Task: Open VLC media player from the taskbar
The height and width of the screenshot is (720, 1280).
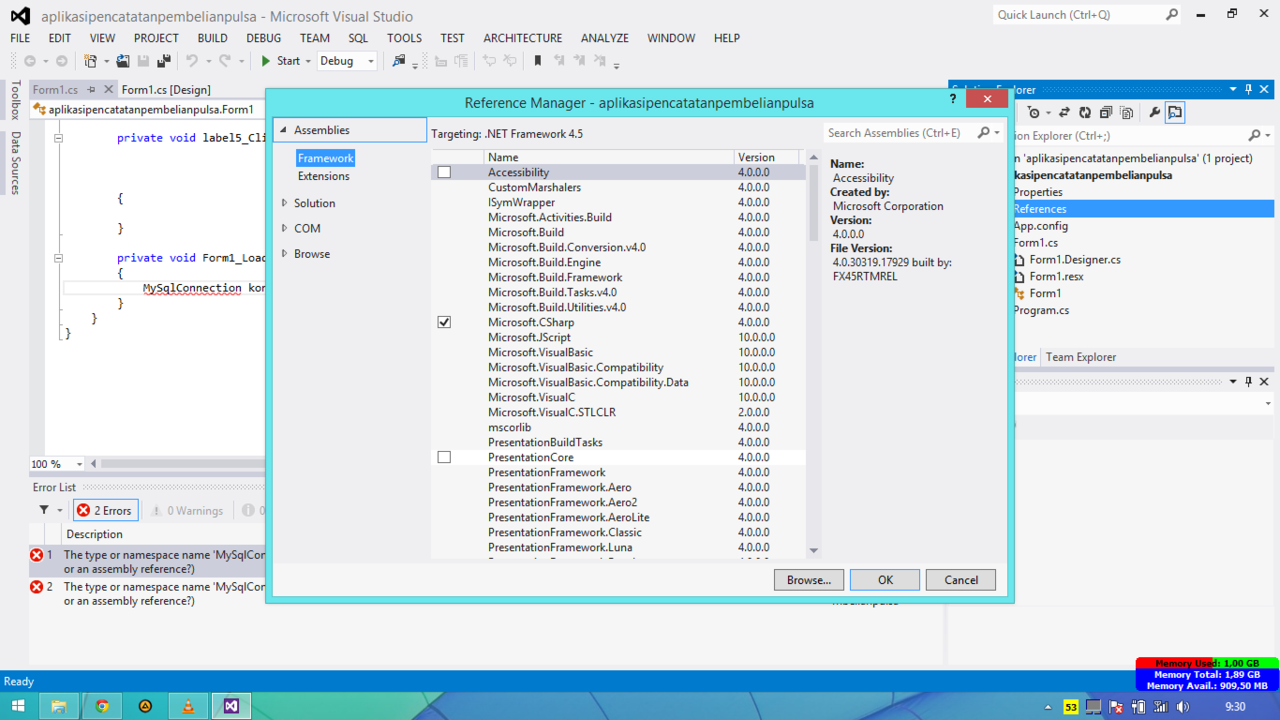Action: pyautogui.click(x=188, y=706)
